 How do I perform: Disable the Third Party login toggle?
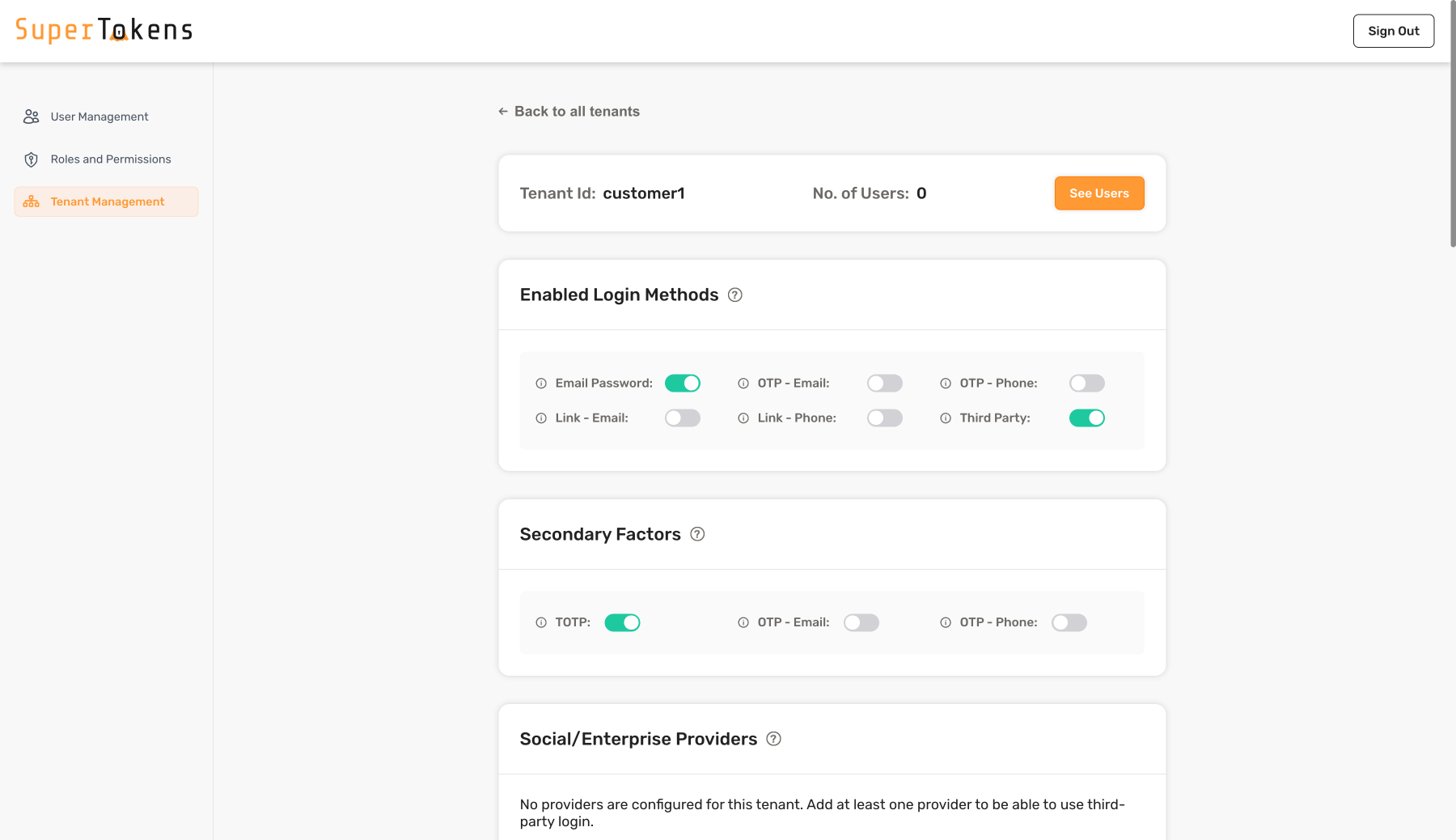[1086, 418]
